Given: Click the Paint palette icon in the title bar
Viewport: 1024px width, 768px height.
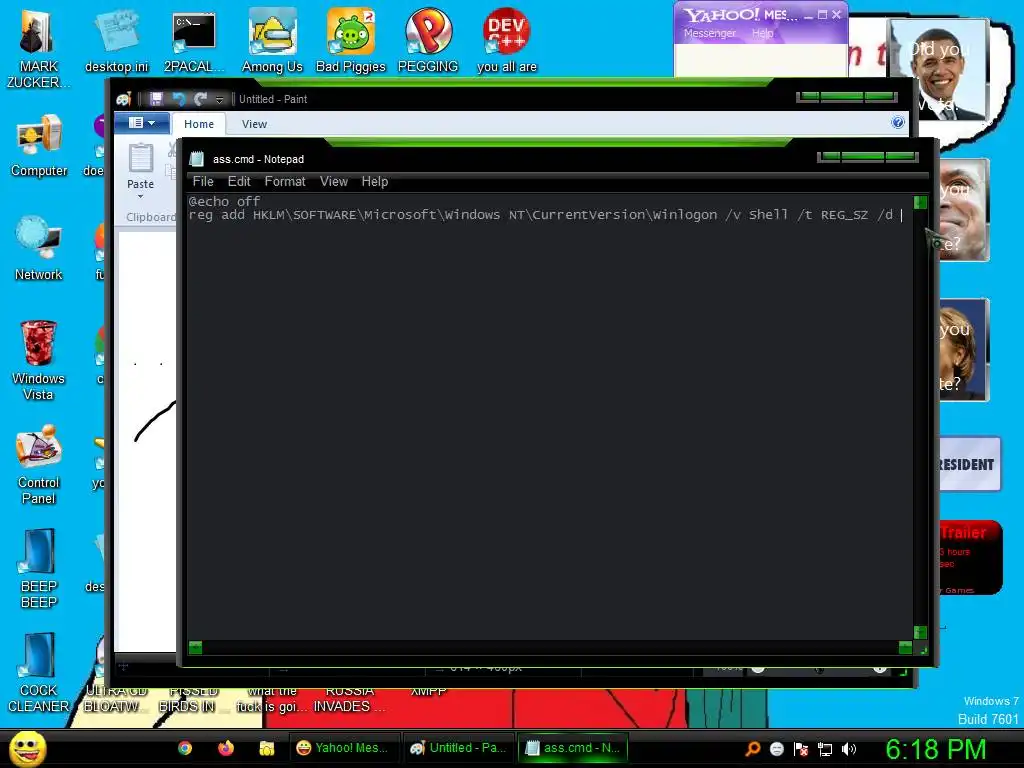Looking at the screenshot, I should tap(124, 99).
